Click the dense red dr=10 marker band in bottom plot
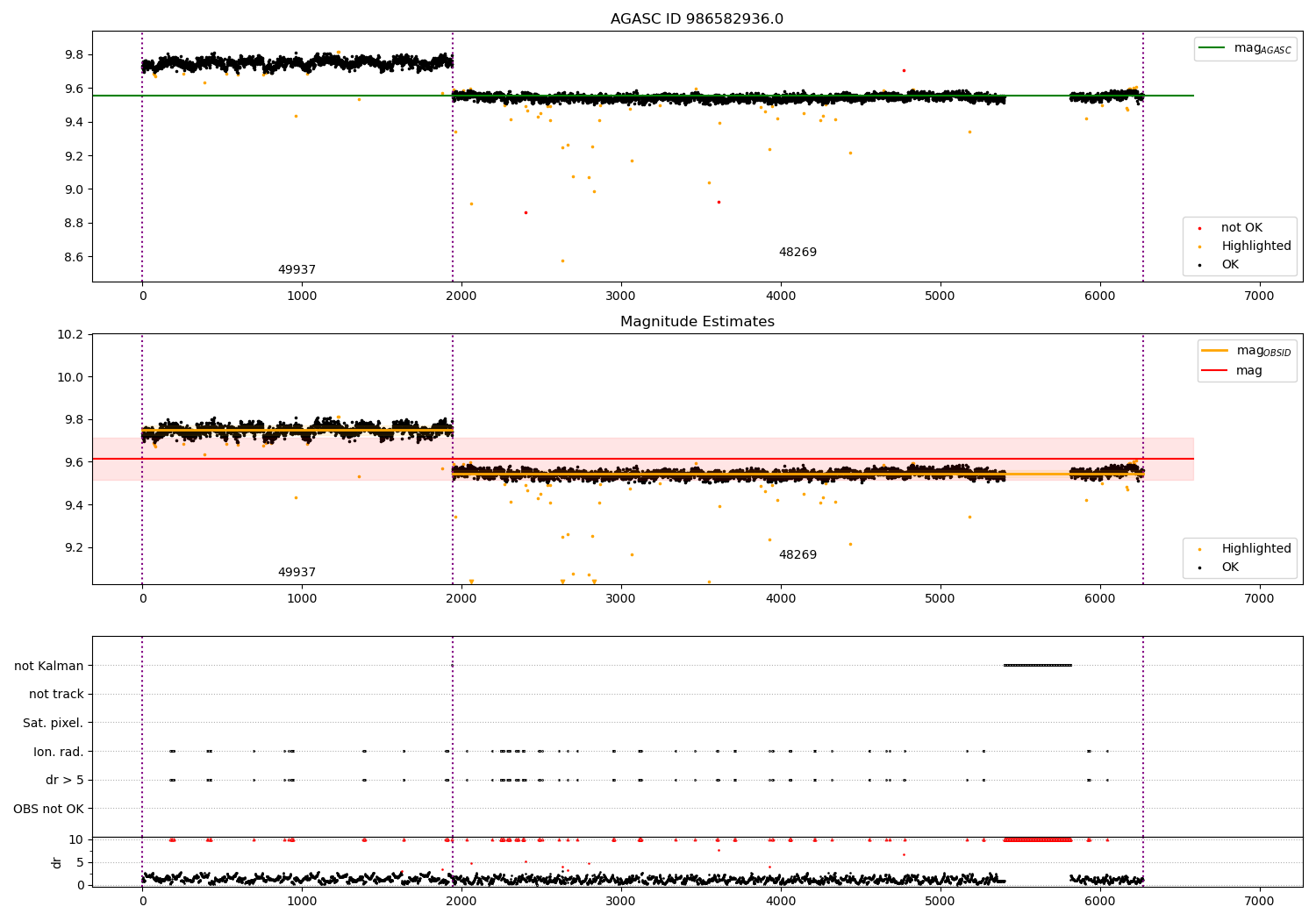The image size is (1316, 921). coord(1038,839)
